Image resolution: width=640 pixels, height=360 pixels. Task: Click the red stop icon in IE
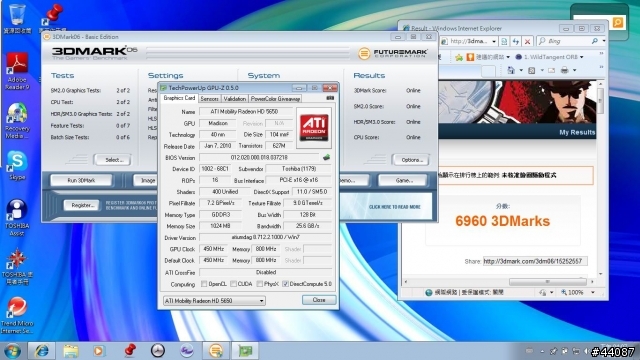(527, 41)
